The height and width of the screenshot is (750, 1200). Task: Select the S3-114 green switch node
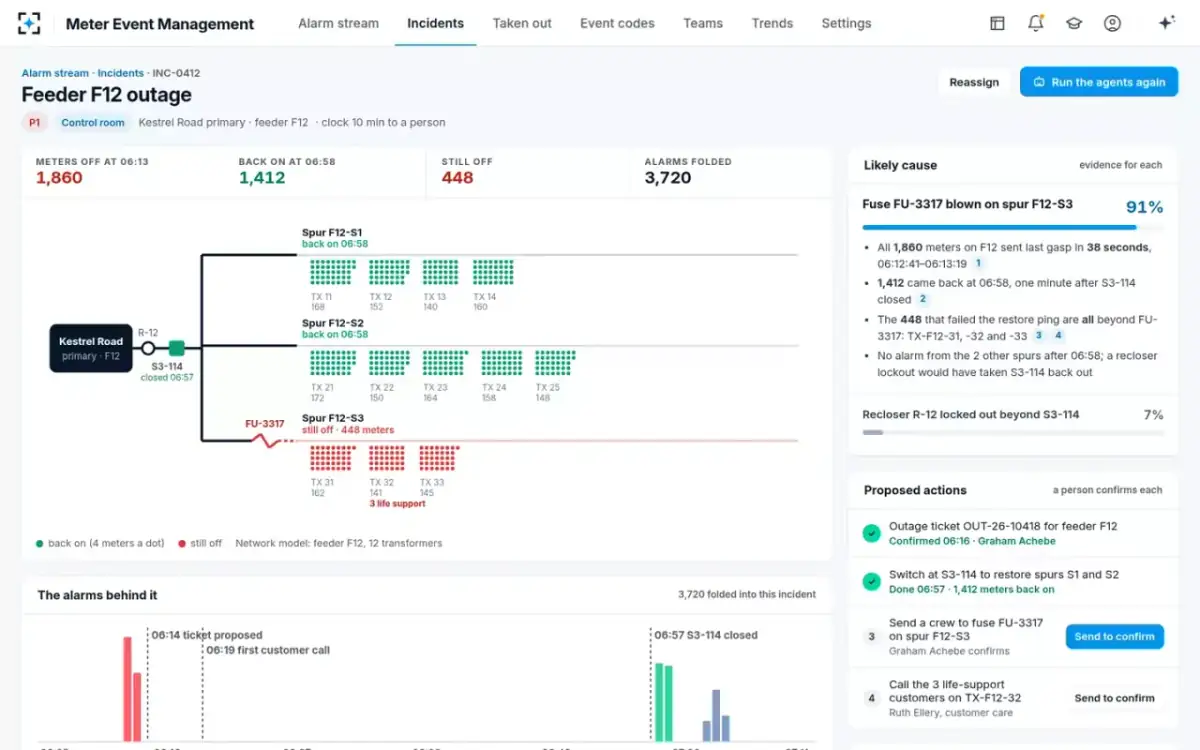[176, 348]
